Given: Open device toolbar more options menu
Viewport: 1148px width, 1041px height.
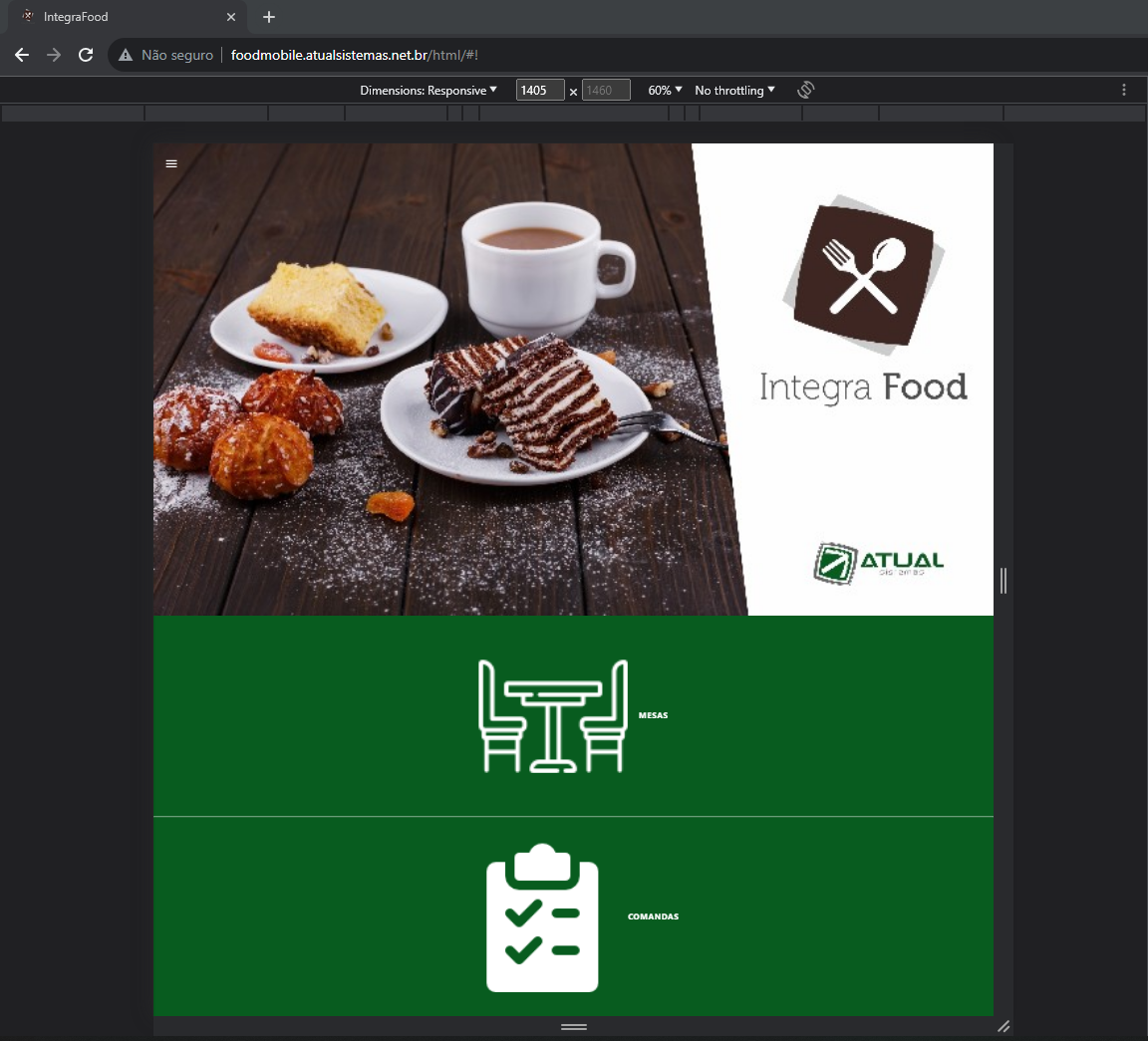Looking at the screenshot, I should [1124, 90].
